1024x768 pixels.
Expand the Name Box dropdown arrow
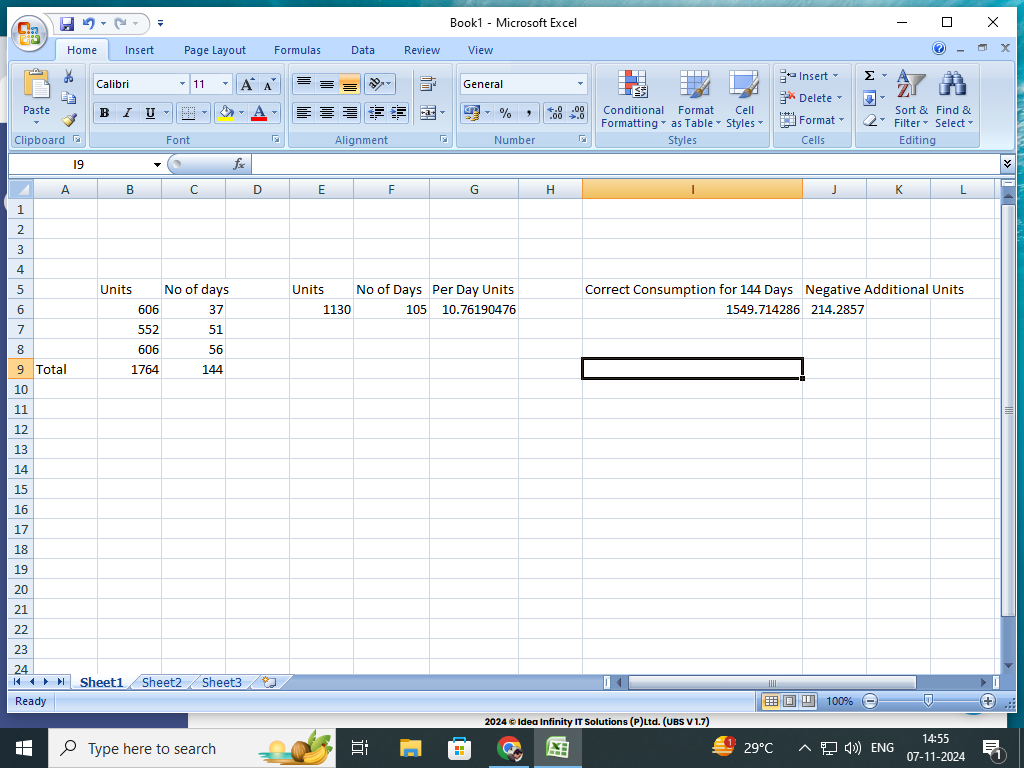(157, 165)
